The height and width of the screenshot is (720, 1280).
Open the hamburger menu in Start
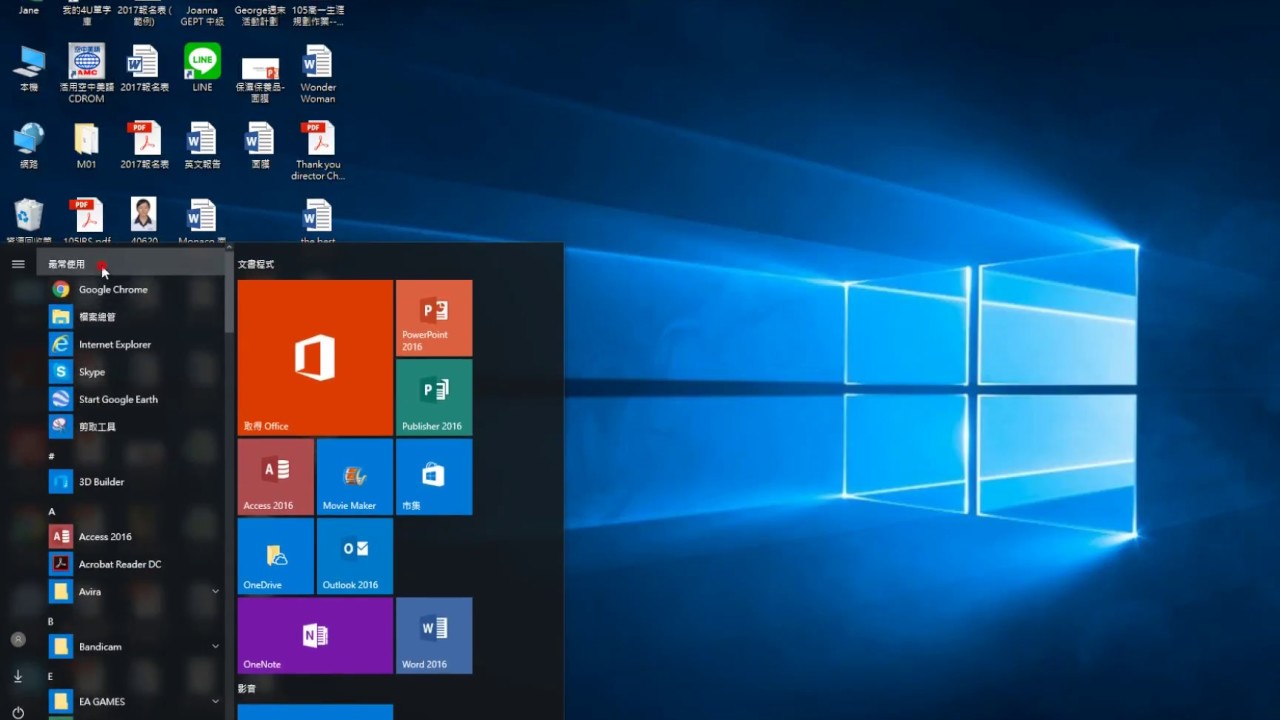click(18, 264)
